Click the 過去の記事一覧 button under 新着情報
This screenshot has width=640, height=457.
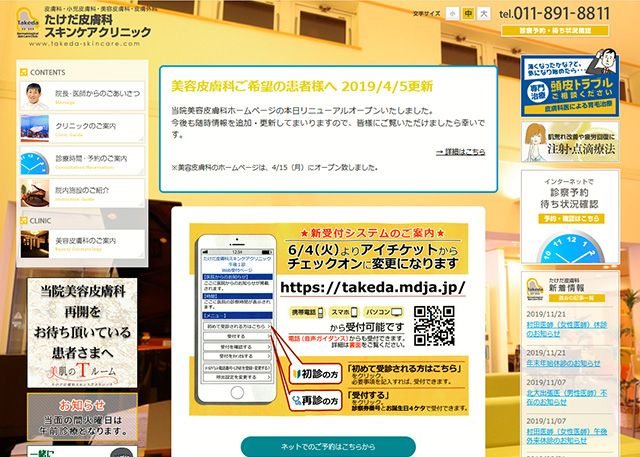click(x=581, y=298)
